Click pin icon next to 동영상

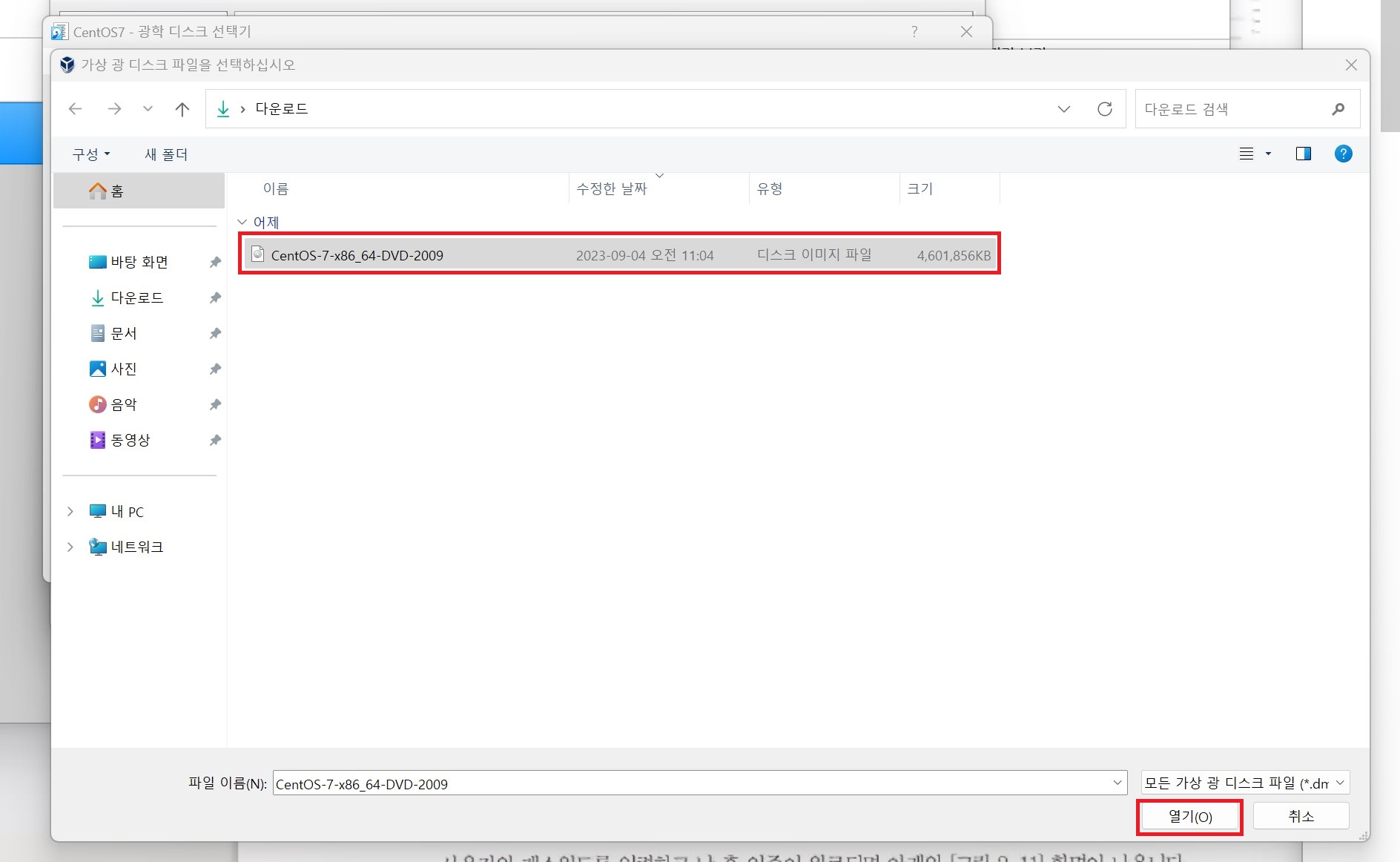click(x=215, y=440)
